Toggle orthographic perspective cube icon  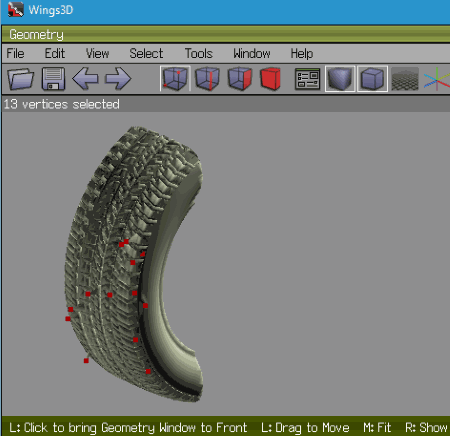tap(372, 79)
